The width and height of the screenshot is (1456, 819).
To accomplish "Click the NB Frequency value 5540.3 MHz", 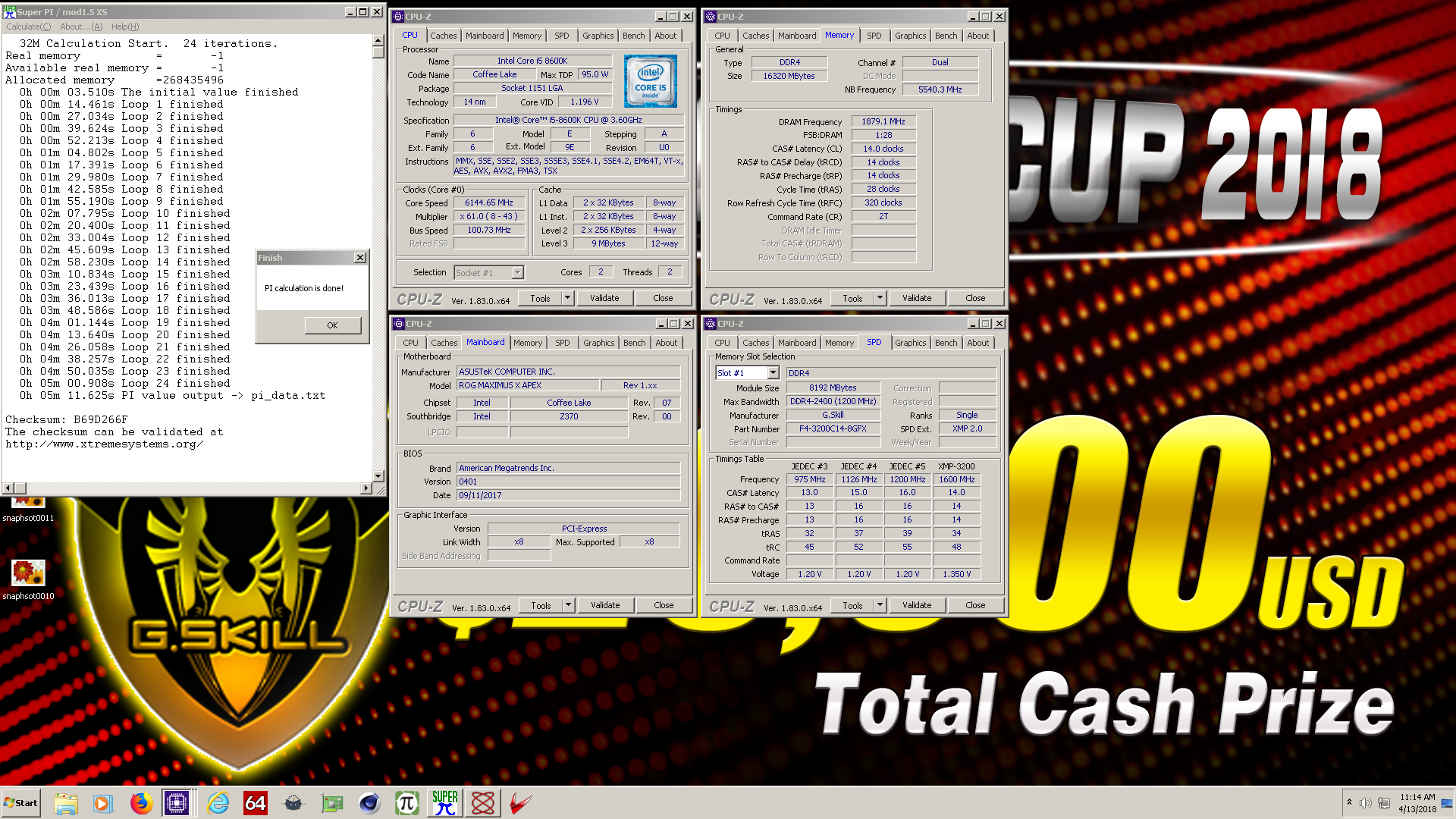I will (940, 89).
